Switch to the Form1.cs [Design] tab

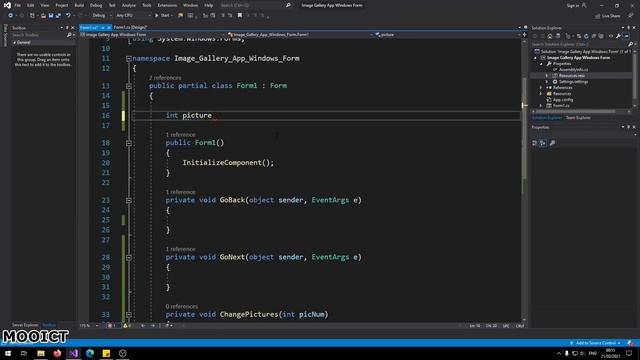point(130,27)
